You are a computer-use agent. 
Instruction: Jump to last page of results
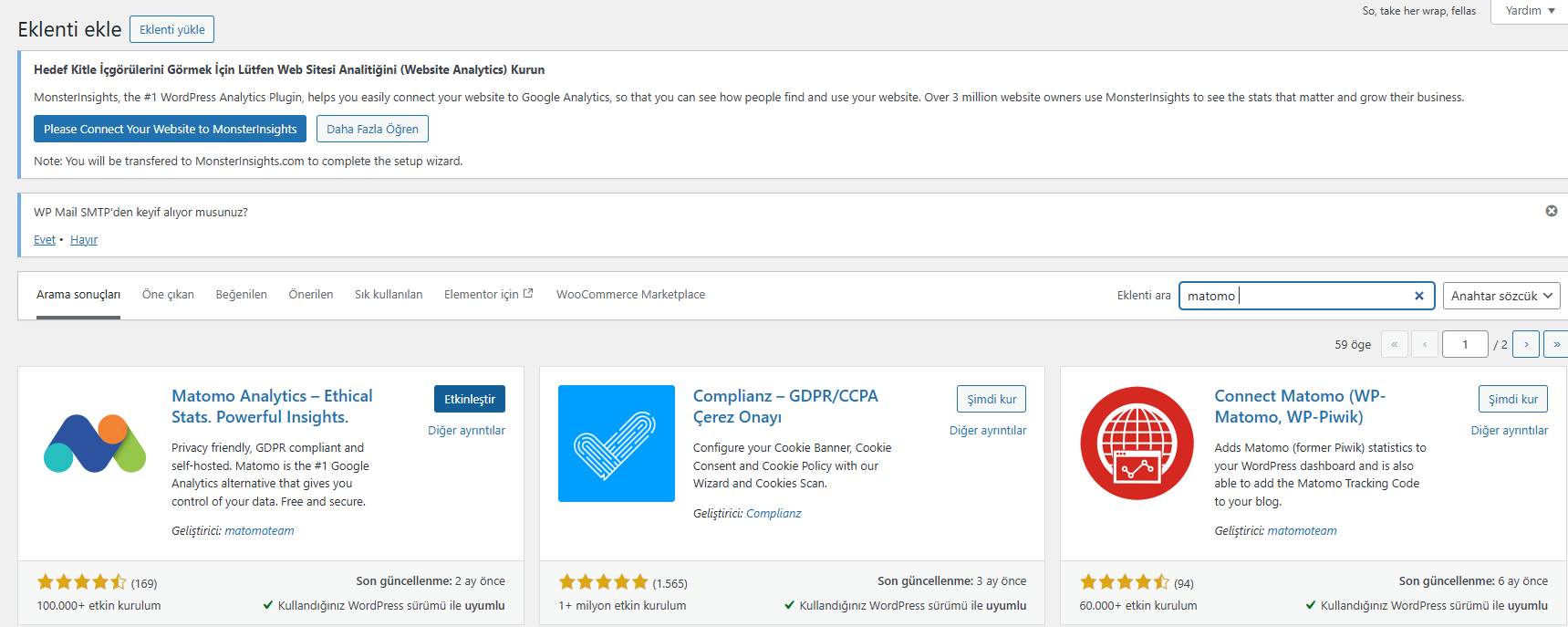(x=1555, y=344)
